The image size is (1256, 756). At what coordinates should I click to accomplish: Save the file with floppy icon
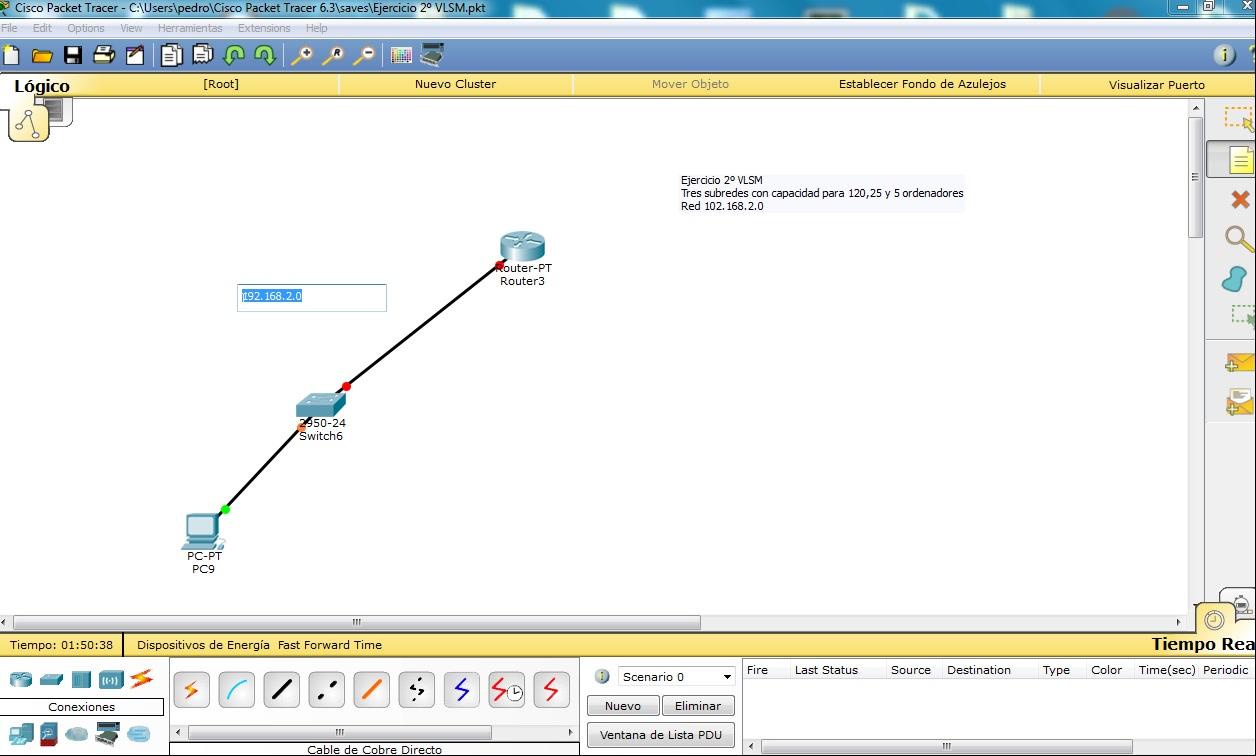tap(73, 55)
